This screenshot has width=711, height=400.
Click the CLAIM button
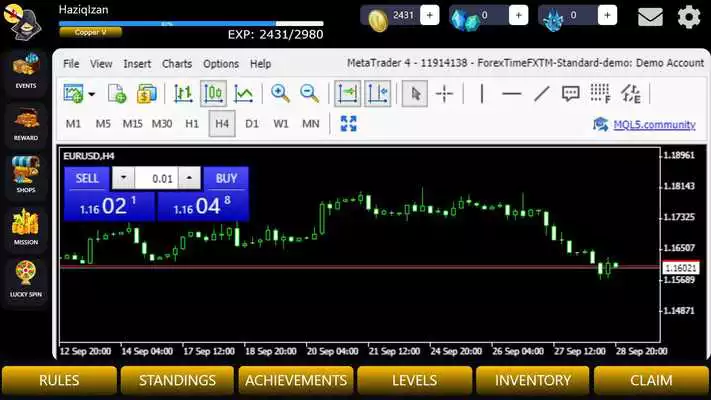coord(651,380)
